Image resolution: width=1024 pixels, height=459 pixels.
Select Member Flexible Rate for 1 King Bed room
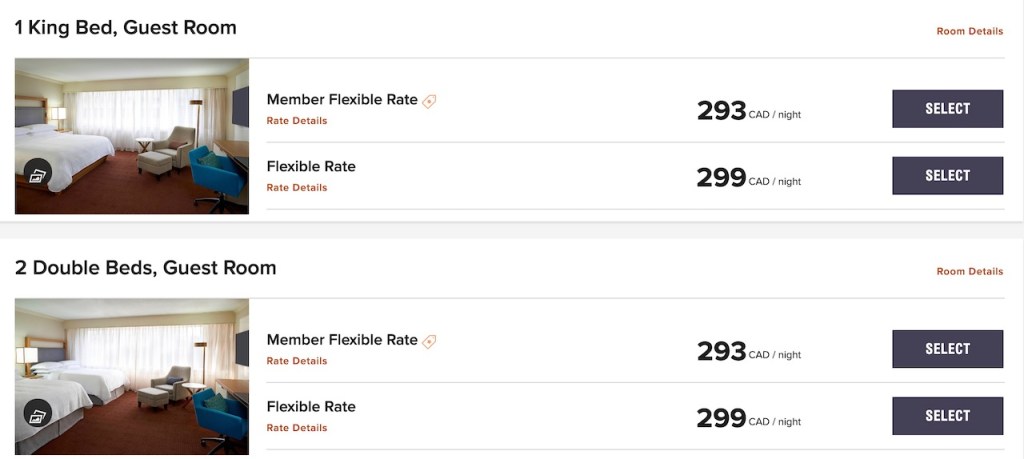947,109
